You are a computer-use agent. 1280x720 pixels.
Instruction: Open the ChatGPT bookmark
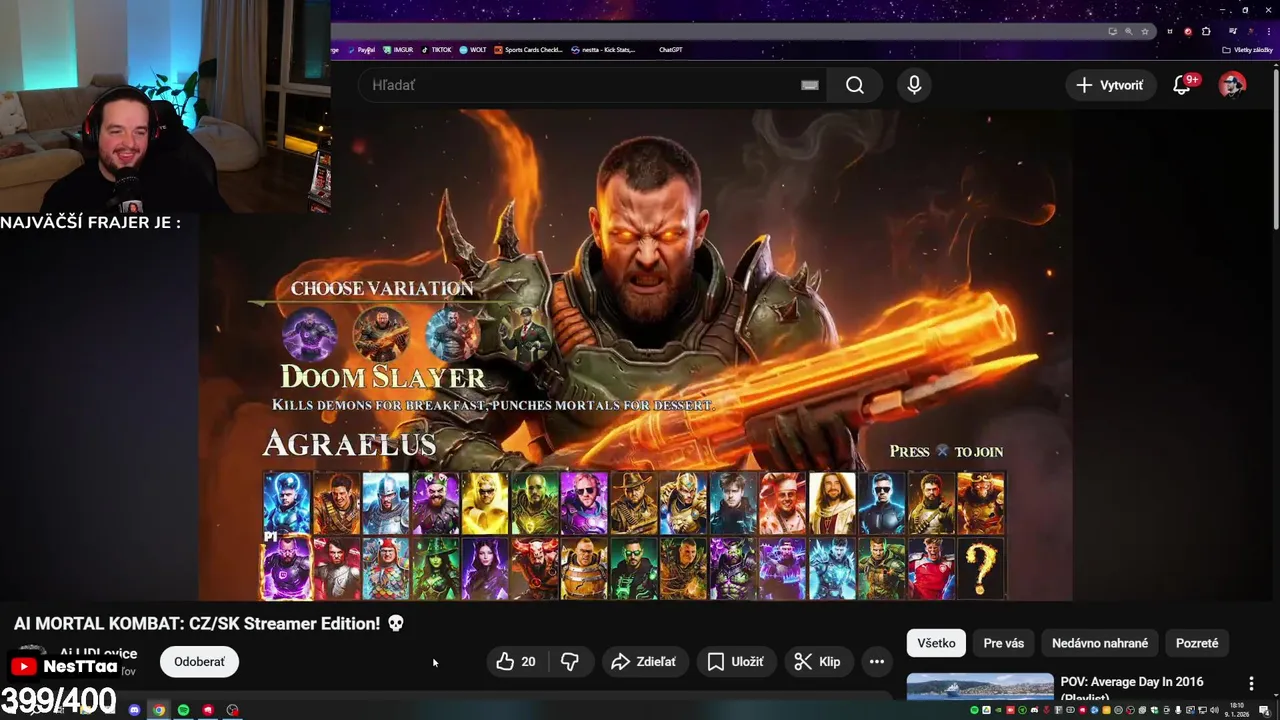coord(670,49)
